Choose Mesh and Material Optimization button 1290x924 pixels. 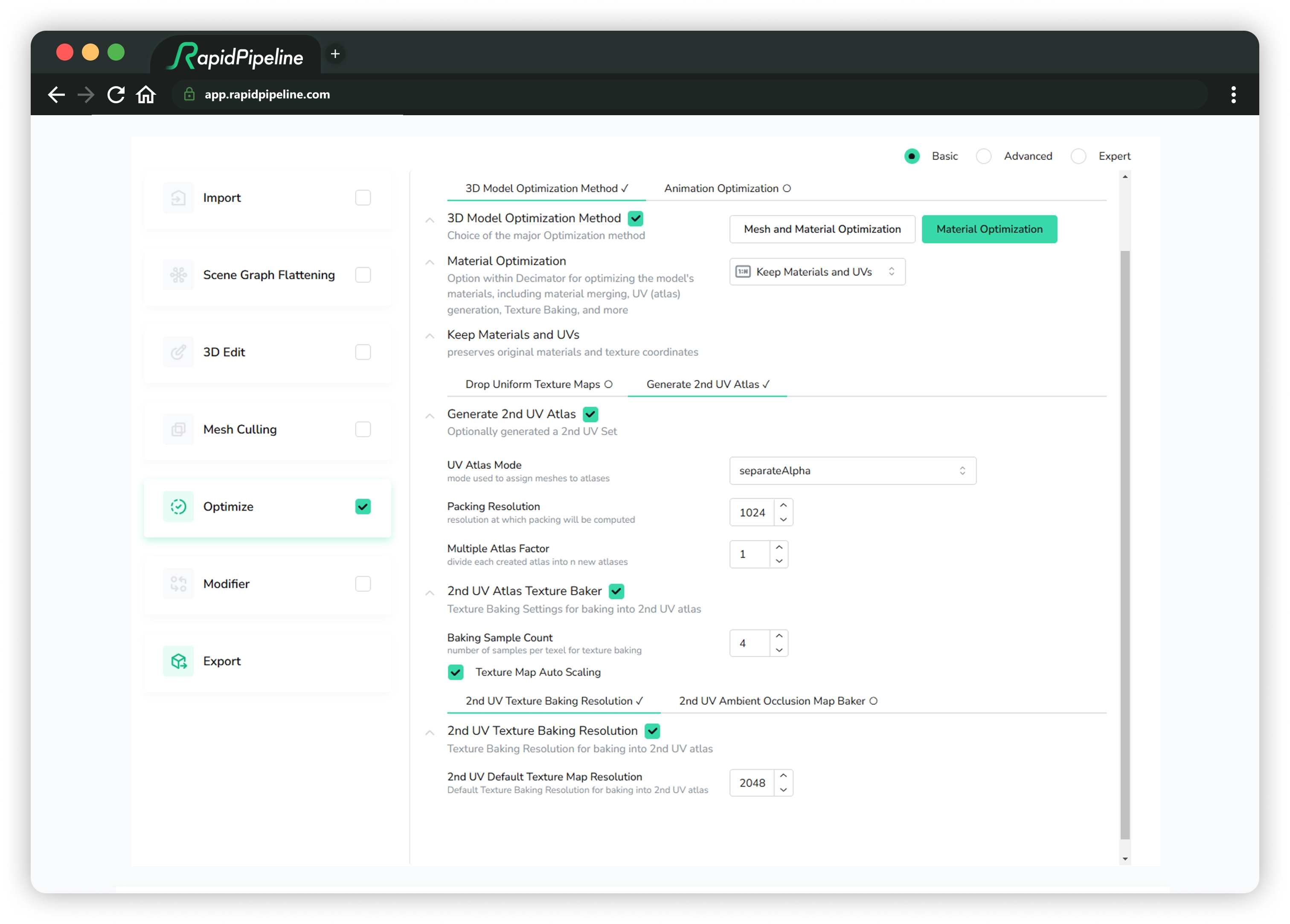(x=822, y=229)
